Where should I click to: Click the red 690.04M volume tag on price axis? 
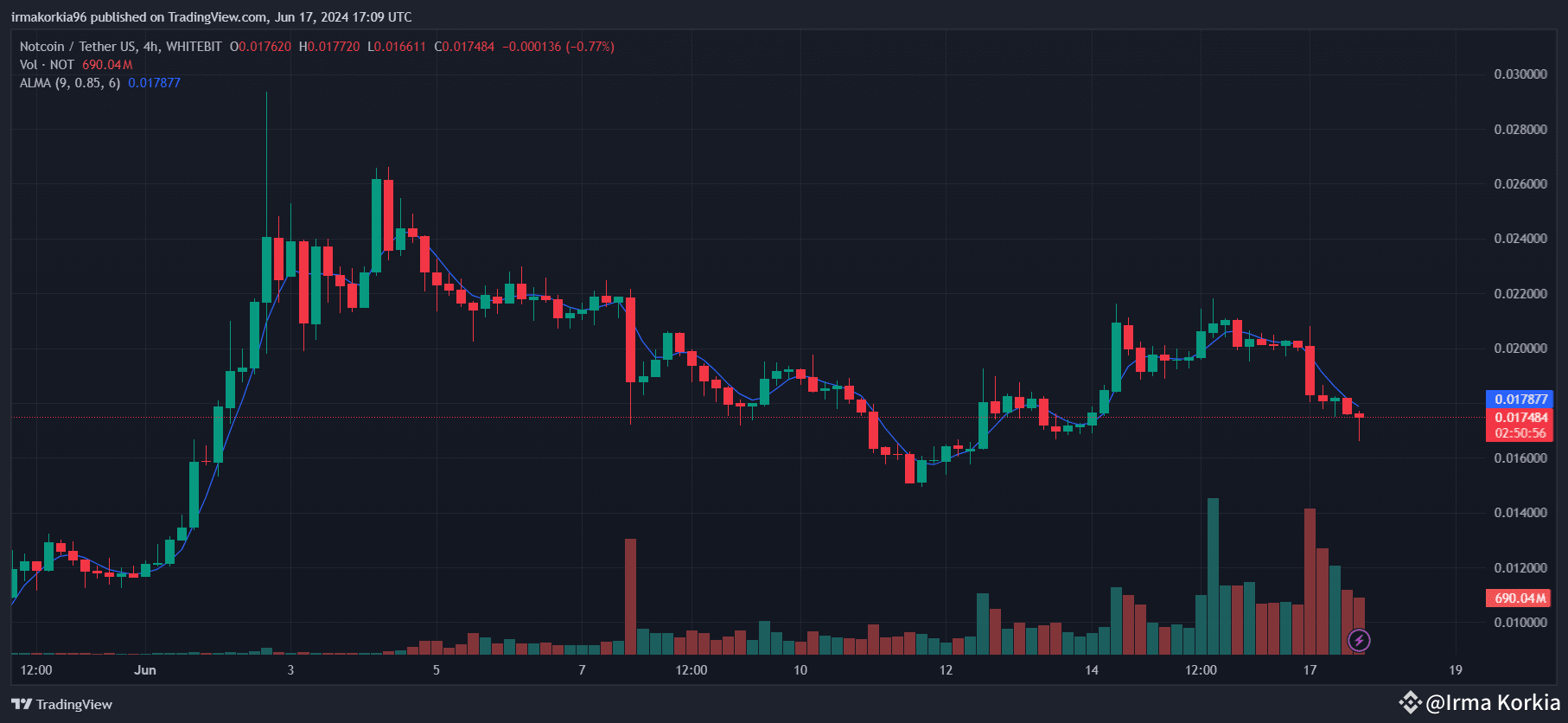(1519, 598)
